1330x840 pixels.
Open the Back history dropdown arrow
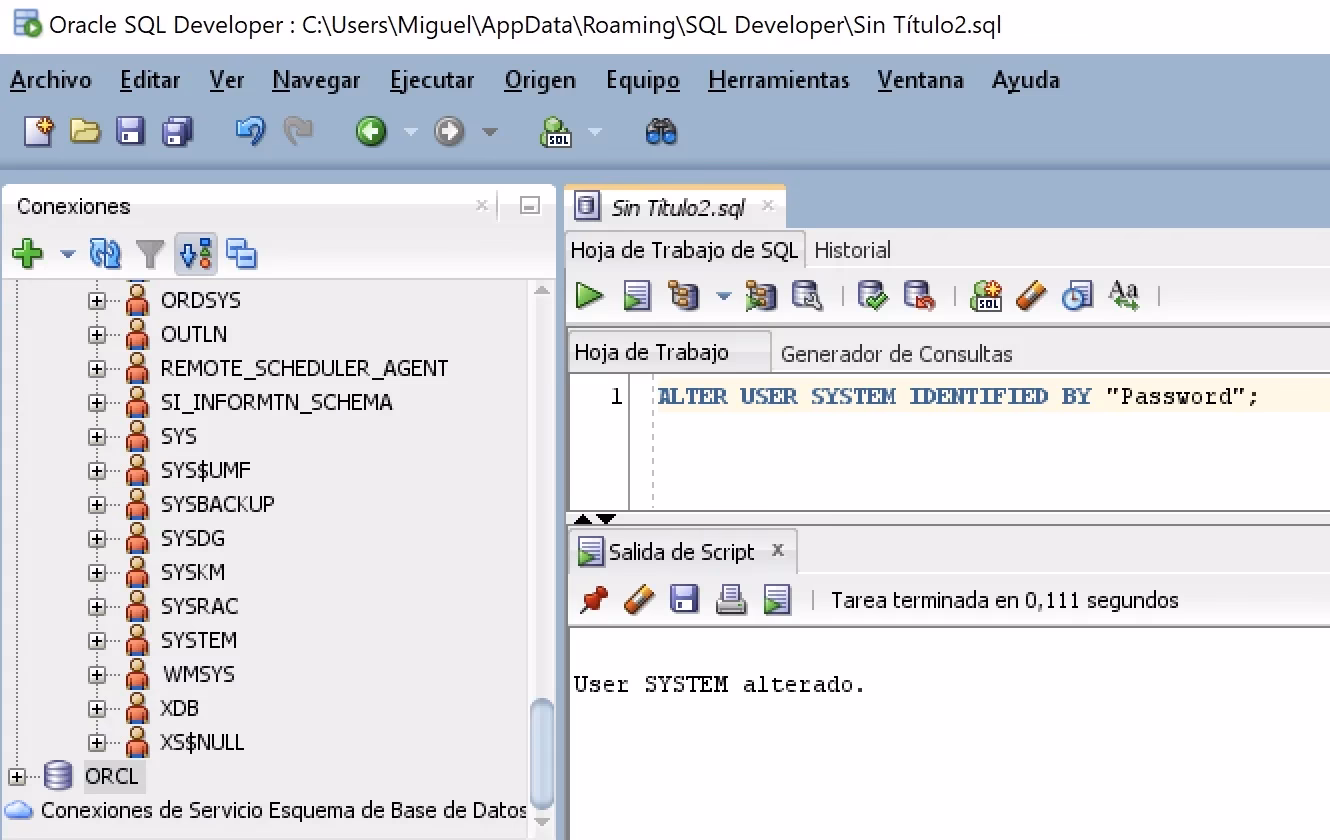point(411,131)
